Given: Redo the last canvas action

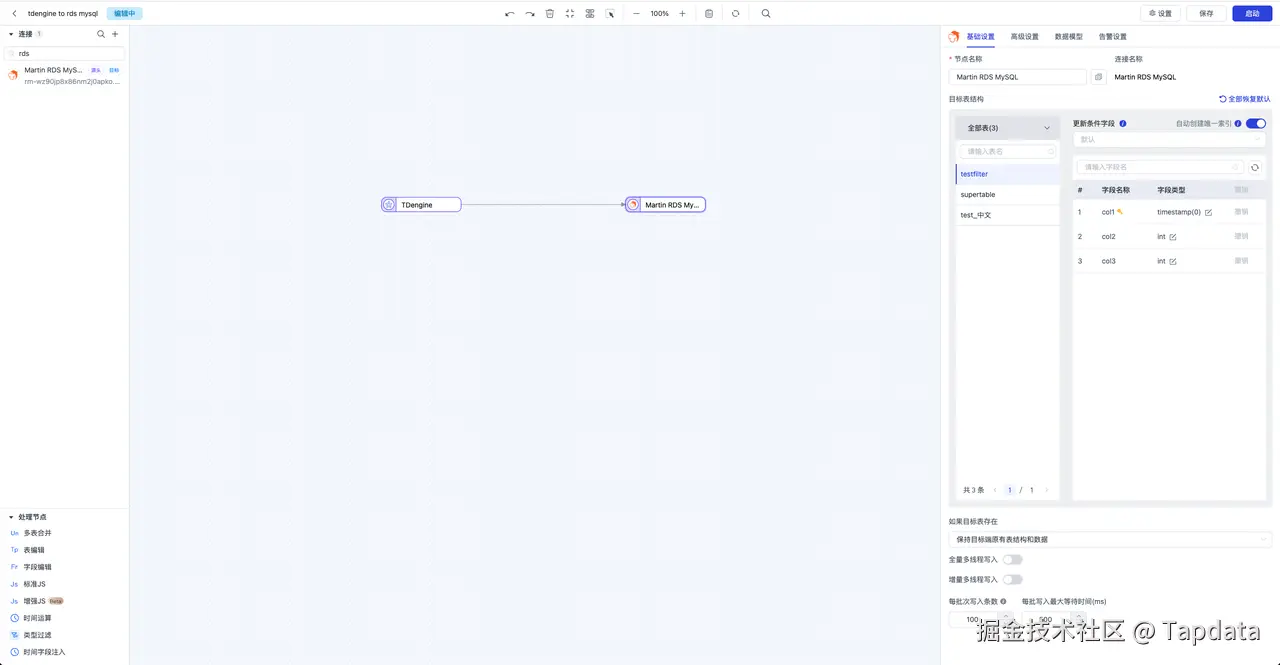Looking at the screenshot, I should [x=530, y=14].
